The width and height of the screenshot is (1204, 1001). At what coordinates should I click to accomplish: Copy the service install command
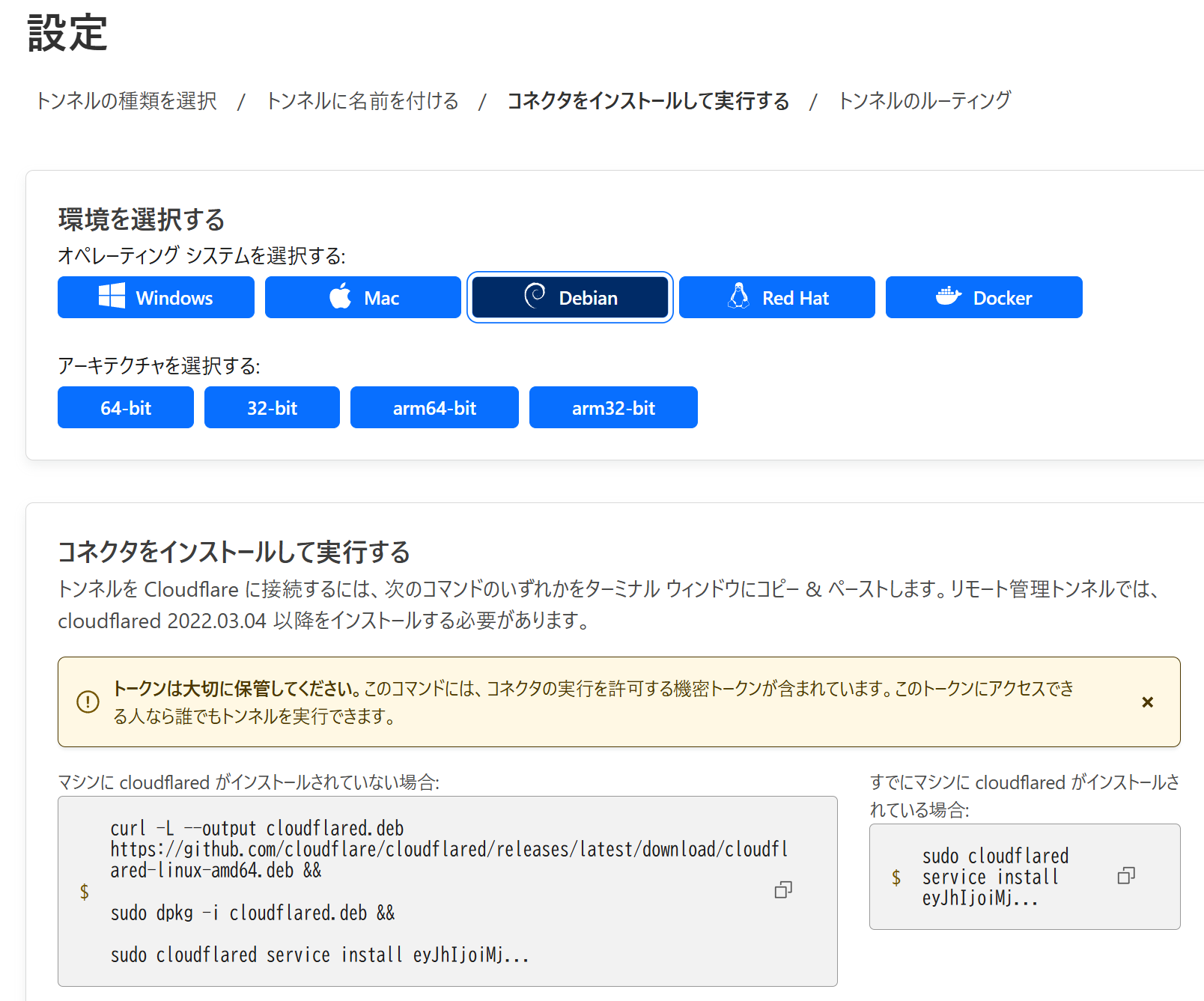coord(1126,876)
